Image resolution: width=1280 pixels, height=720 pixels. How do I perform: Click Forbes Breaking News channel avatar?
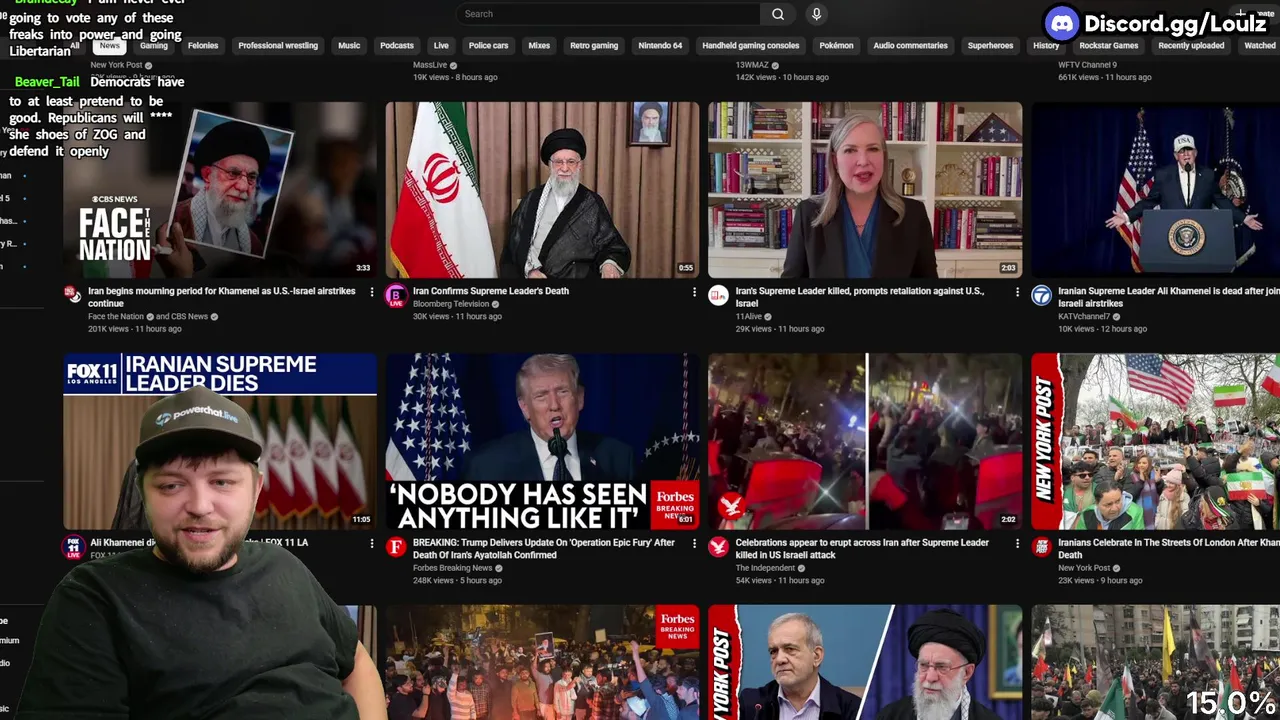[x=396, y=546]
